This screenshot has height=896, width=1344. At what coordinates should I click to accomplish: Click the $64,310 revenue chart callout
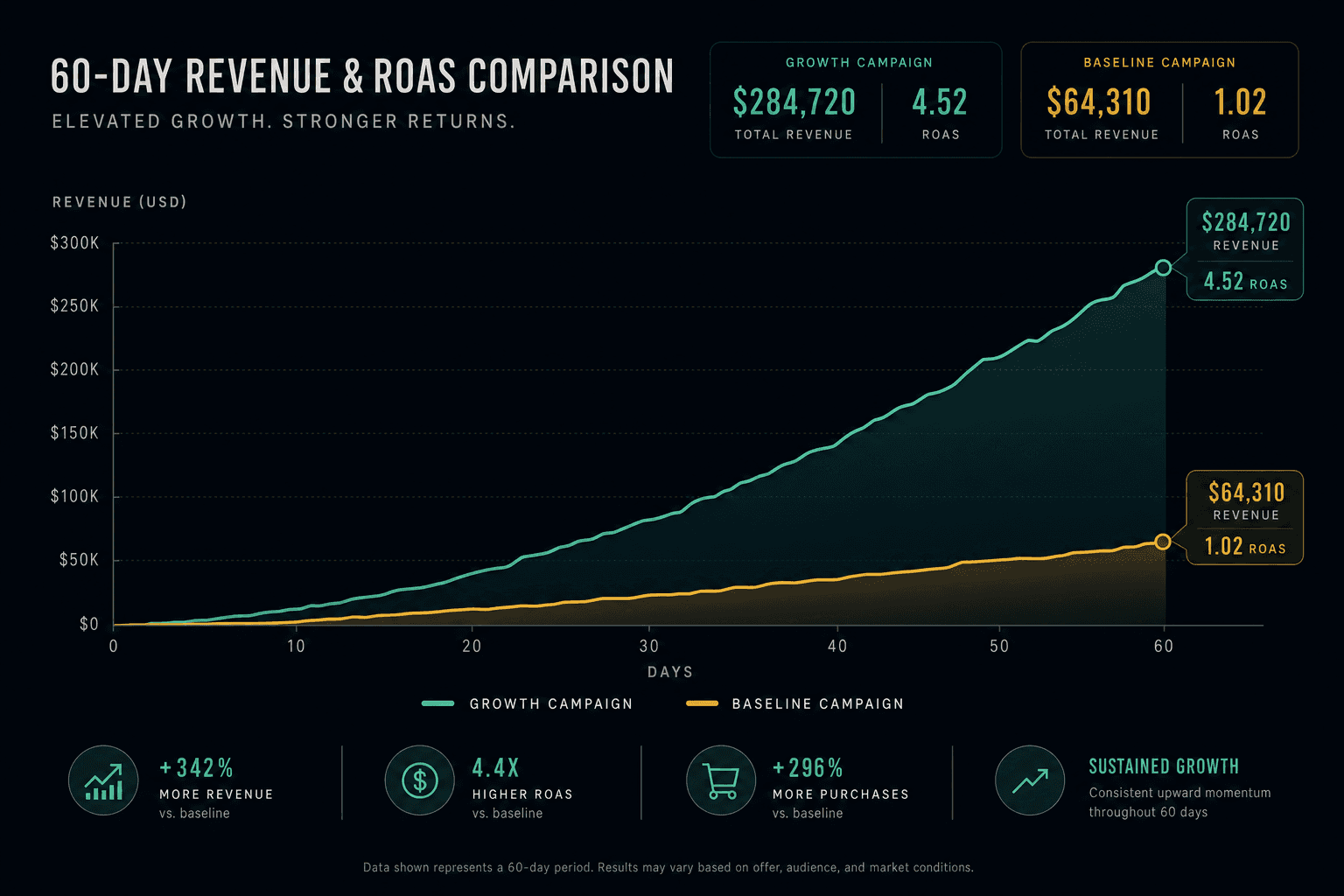pyautogui.click(x=1247, y=493)
